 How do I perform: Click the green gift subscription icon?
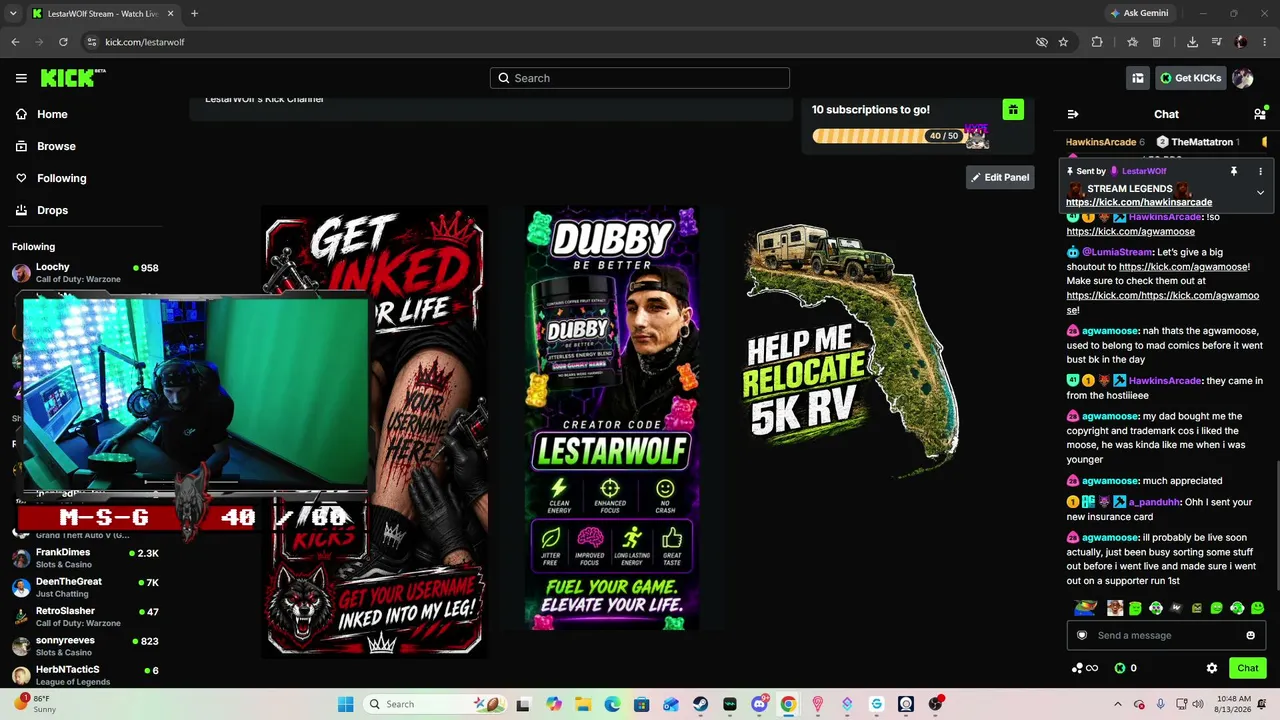coord(1013,110)
